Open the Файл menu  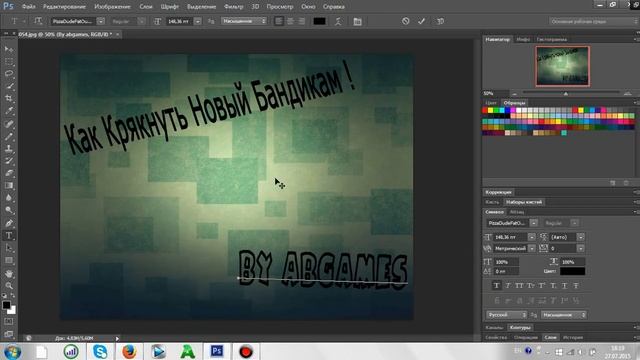pyautogui.click(x=28, y=7)
